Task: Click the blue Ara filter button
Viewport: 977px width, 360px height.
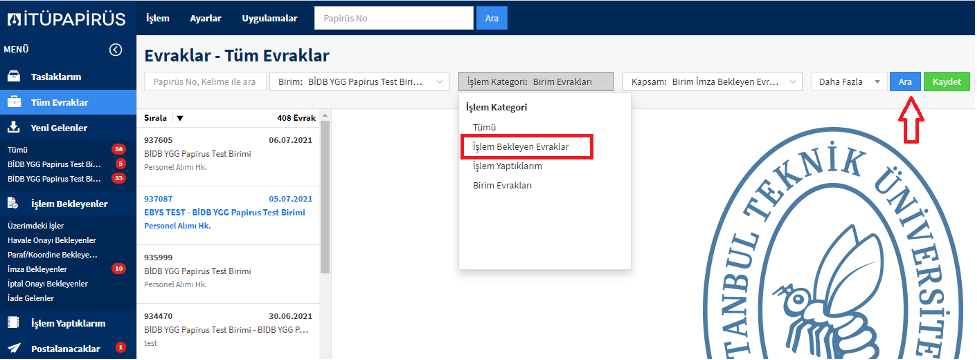Action: click(x=905, y=82)
